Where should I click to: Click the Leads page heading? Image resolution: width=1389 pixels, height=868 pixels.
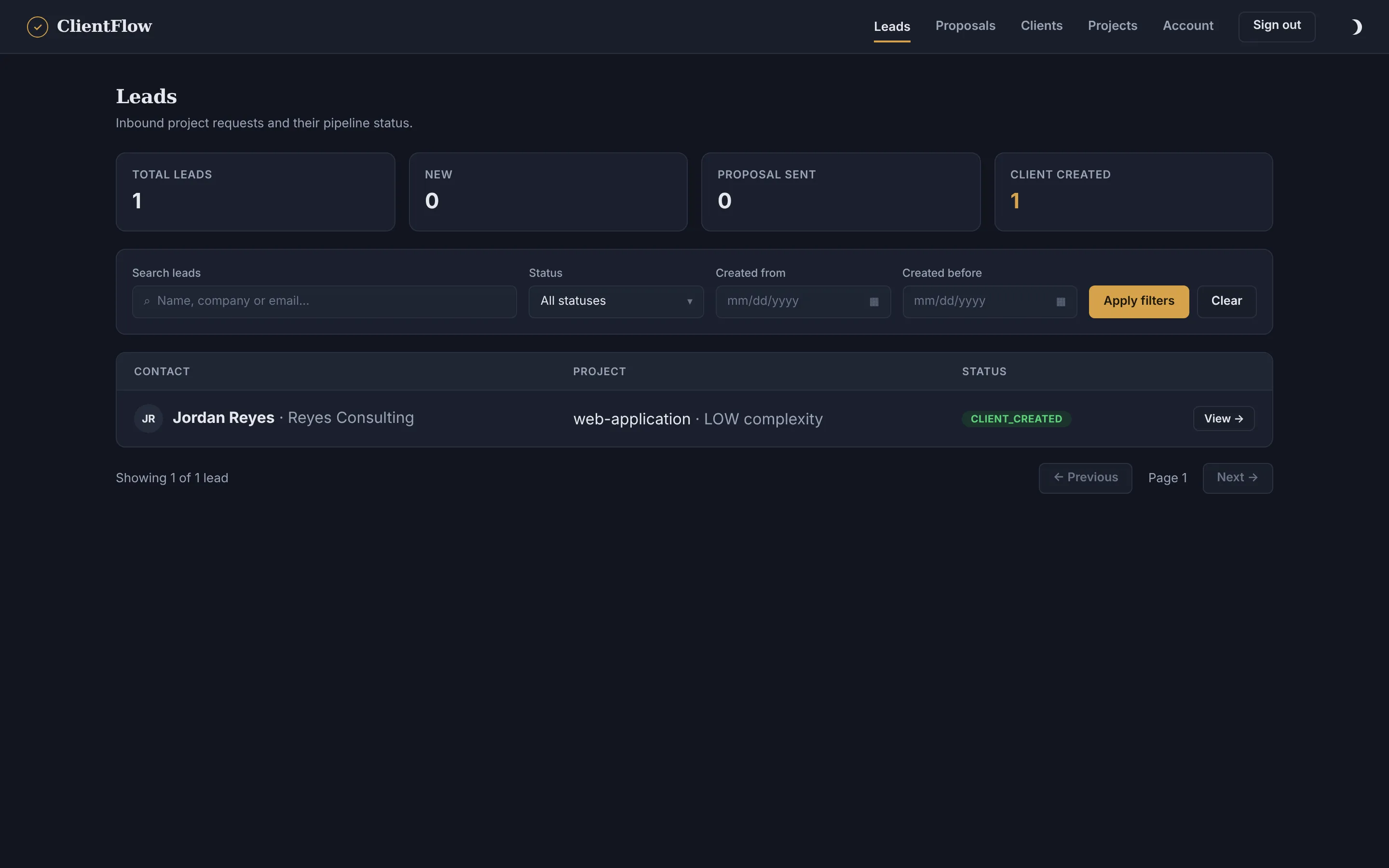tap(146, 96)
